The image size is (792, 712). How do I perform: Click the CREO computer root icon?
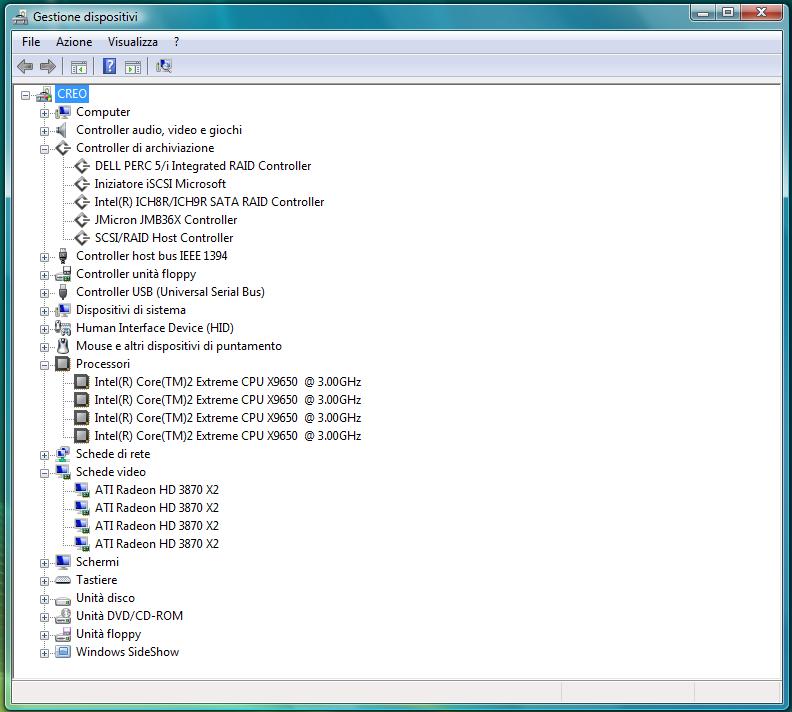(44, 94)
